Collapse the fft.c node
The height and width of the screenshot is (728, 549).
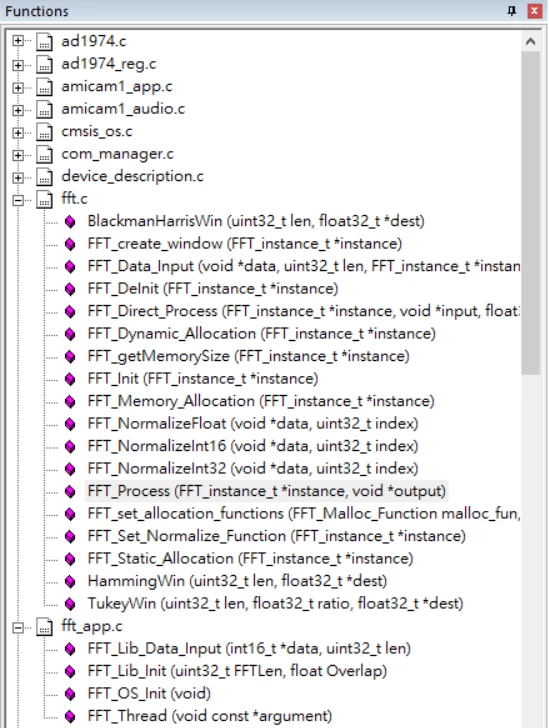18,199
